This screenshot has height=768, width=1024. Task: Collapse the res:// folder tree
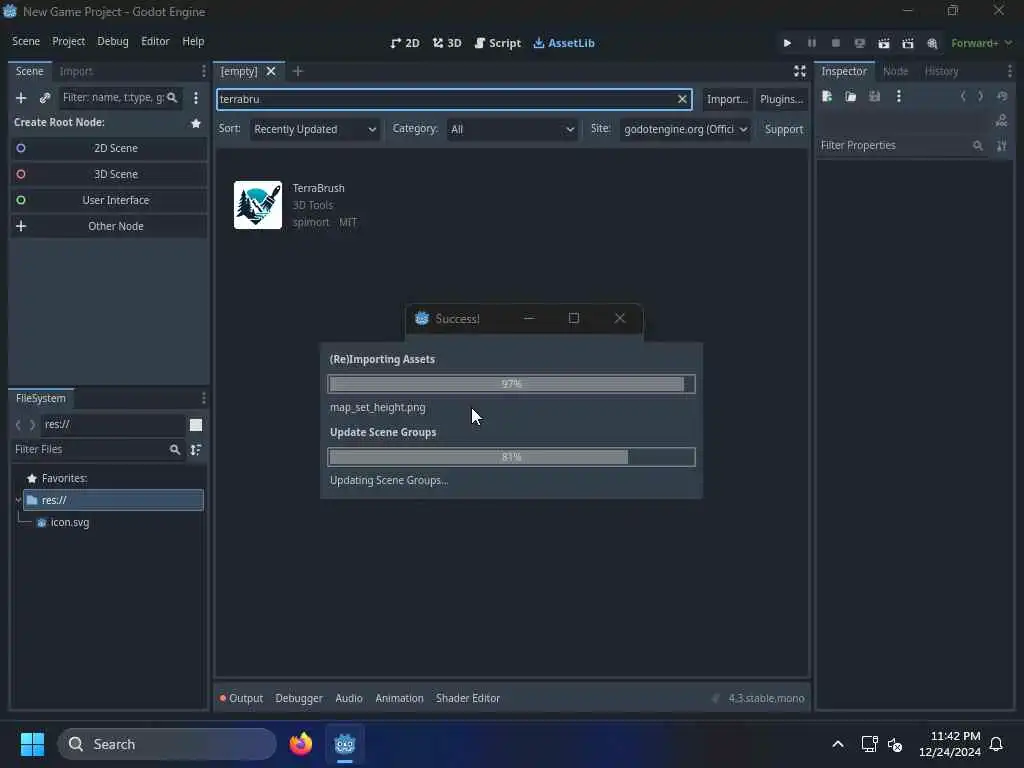click(x=18, y=500)
